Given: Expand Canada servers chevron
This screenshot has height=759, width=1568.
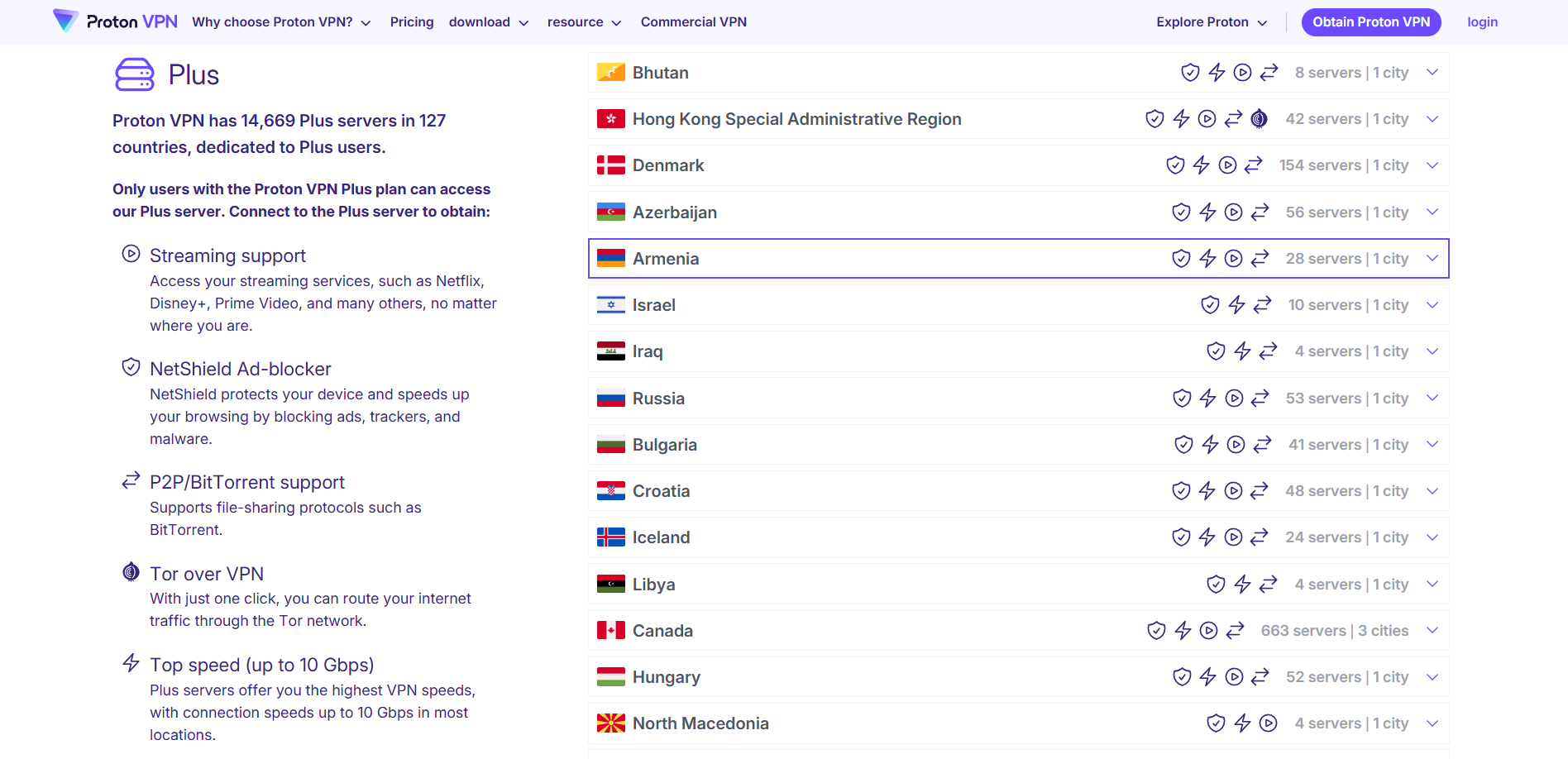Looking at the screenshot, I should tap(1432, 631).
